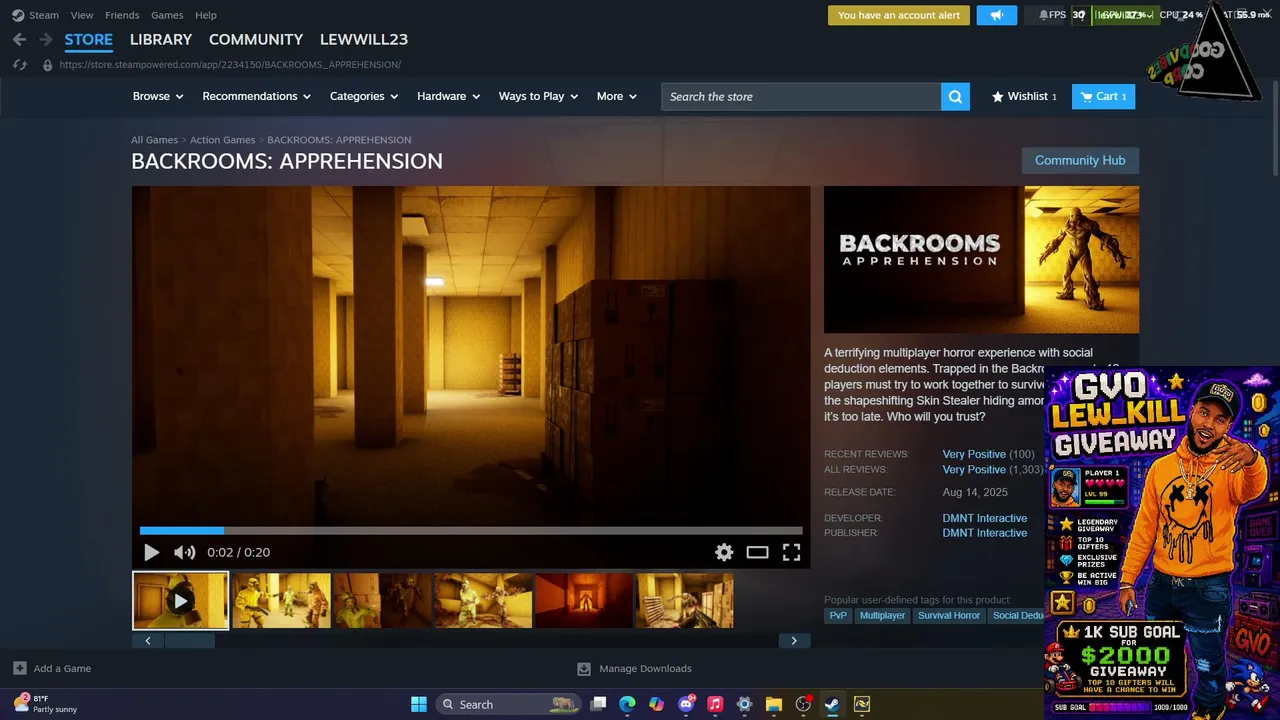Screen dimensions: 1280x720
Task: Follow the Action Games breadcrumb
Action: pos(223,140)
